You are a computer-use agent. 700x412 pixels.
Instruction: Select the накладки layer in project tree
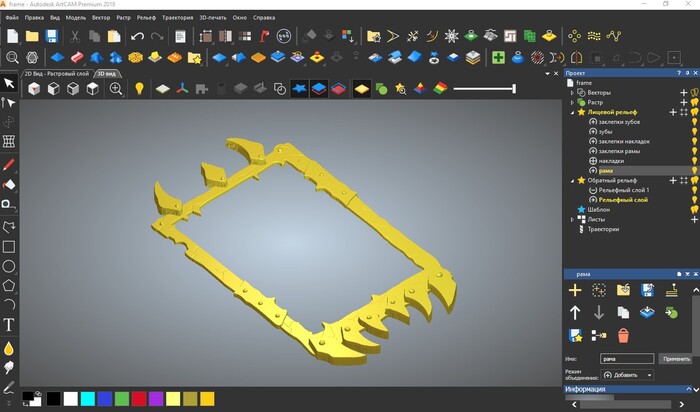(x=612, y=161)
